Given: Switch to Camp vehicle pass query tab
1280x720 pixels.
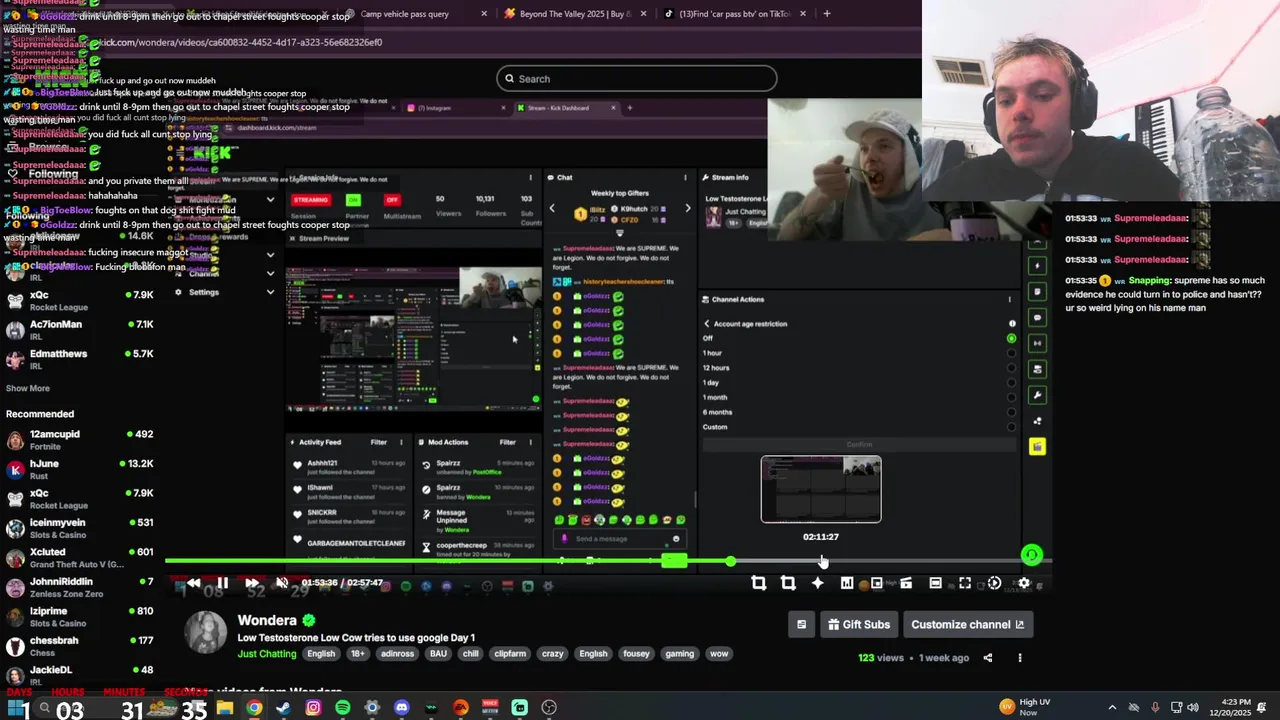Looking at the screenshot, I should click(415, 14).
